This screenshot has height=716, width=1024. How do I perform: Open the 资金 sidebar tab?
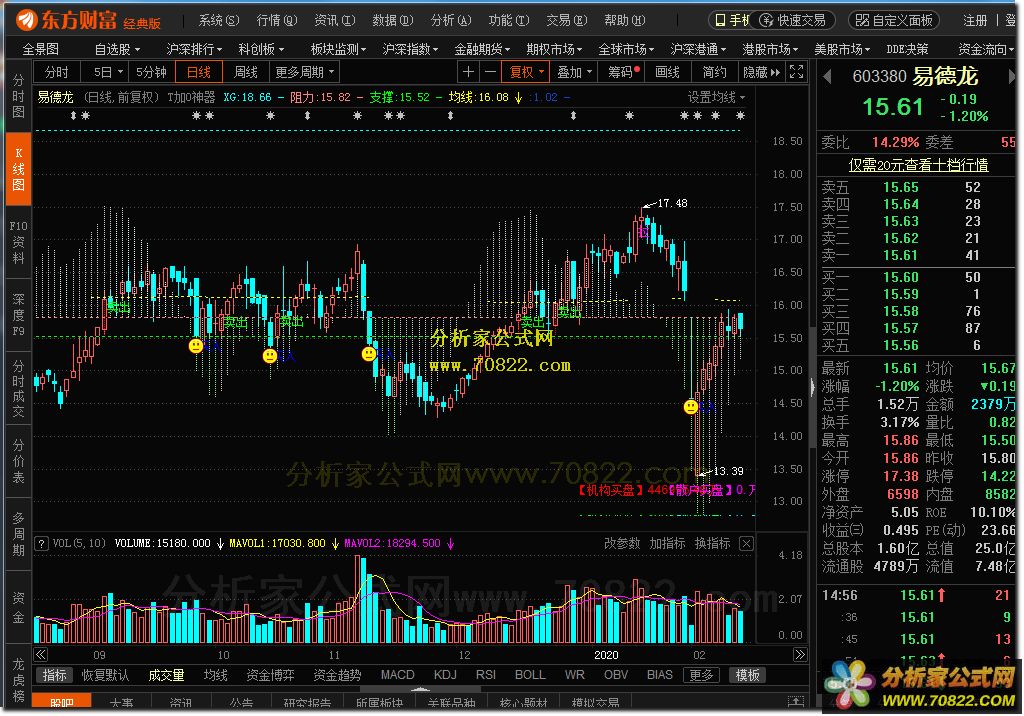[18, 607]
